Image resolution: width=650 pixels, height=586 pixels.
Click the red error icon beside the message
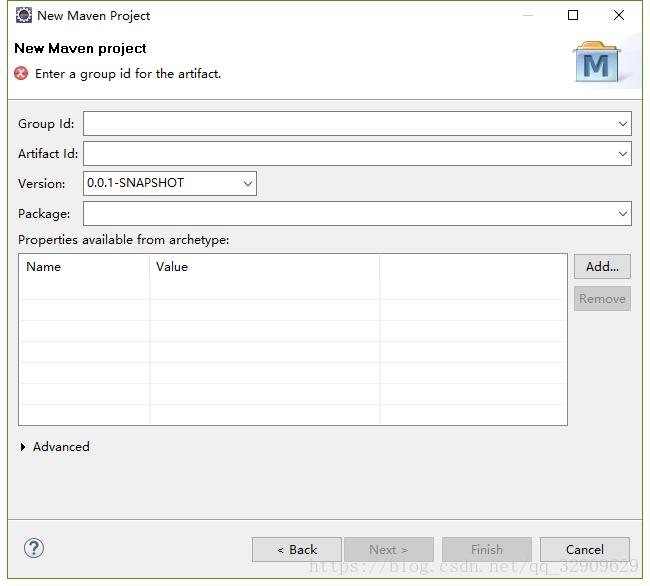tap(21, 73)
